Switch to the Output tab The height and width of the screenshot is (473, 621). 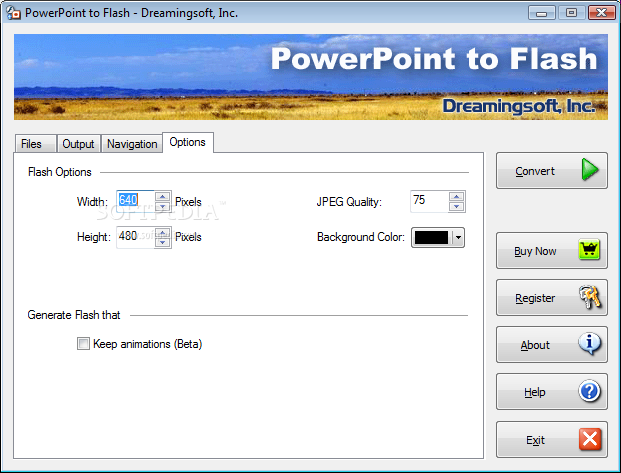point(78,143)
